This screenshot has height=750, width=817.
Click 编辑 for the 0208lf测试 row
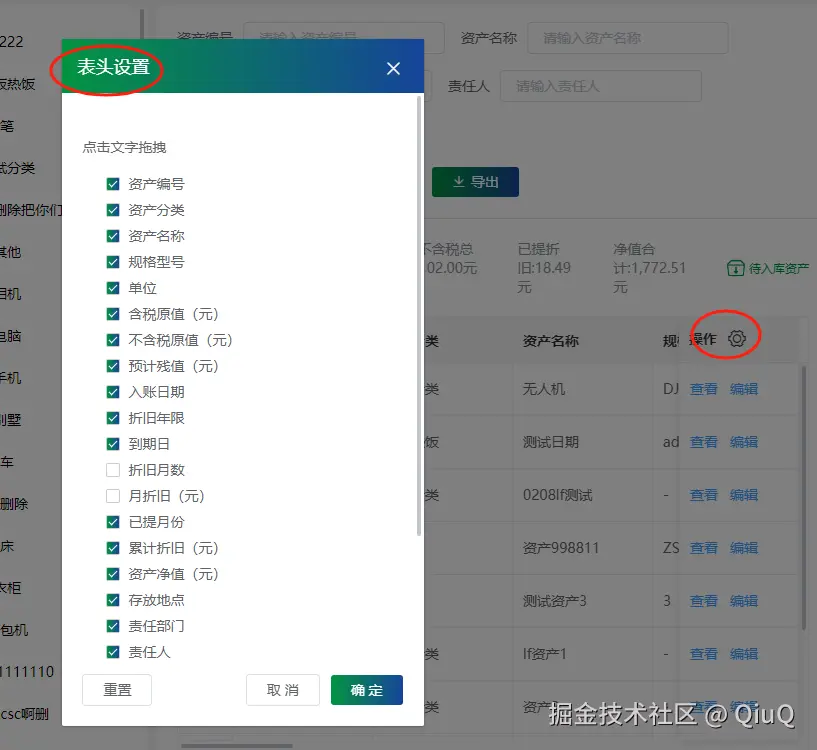click(744, 495)
